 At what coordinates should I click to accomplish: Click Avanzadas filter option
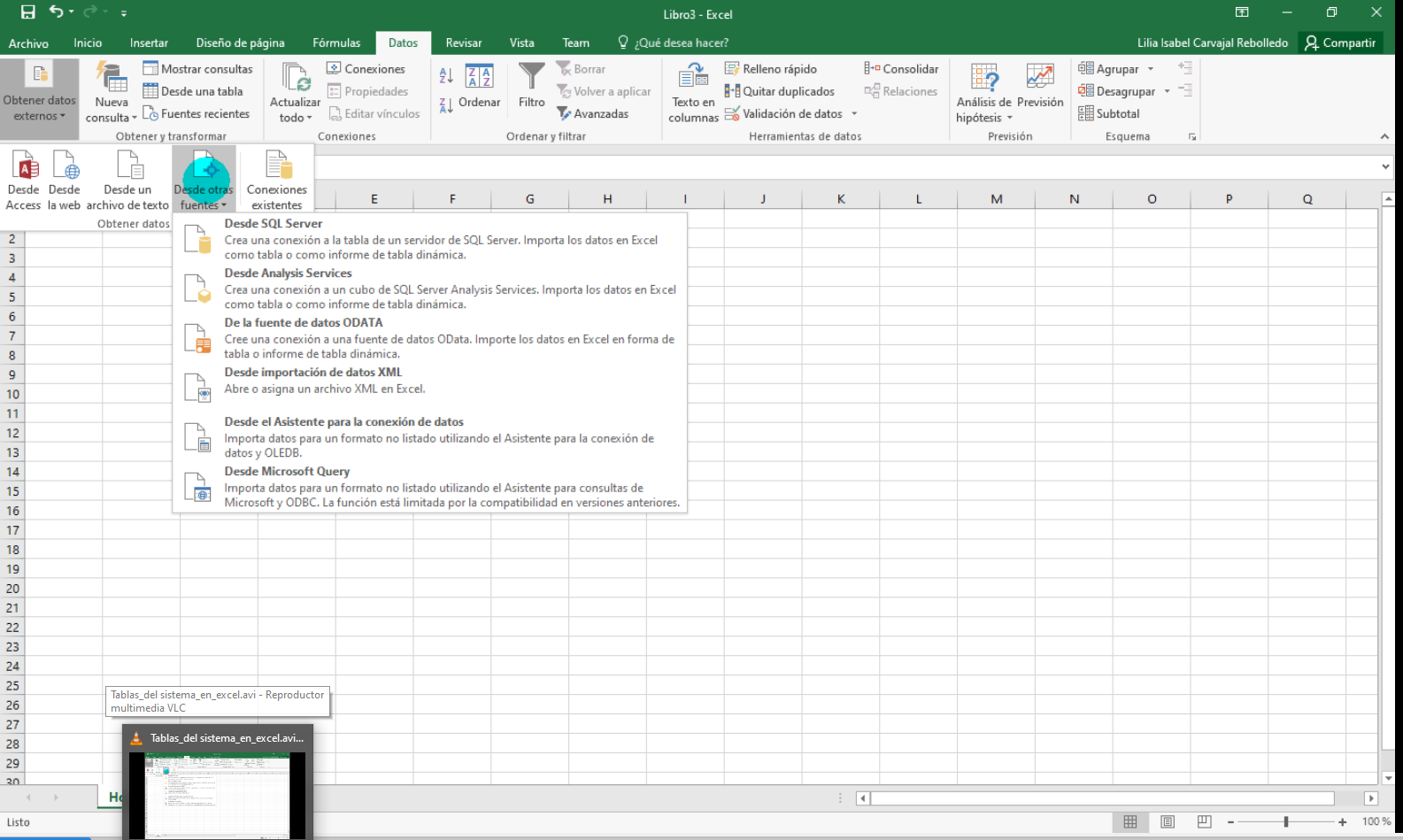point(592,113)
